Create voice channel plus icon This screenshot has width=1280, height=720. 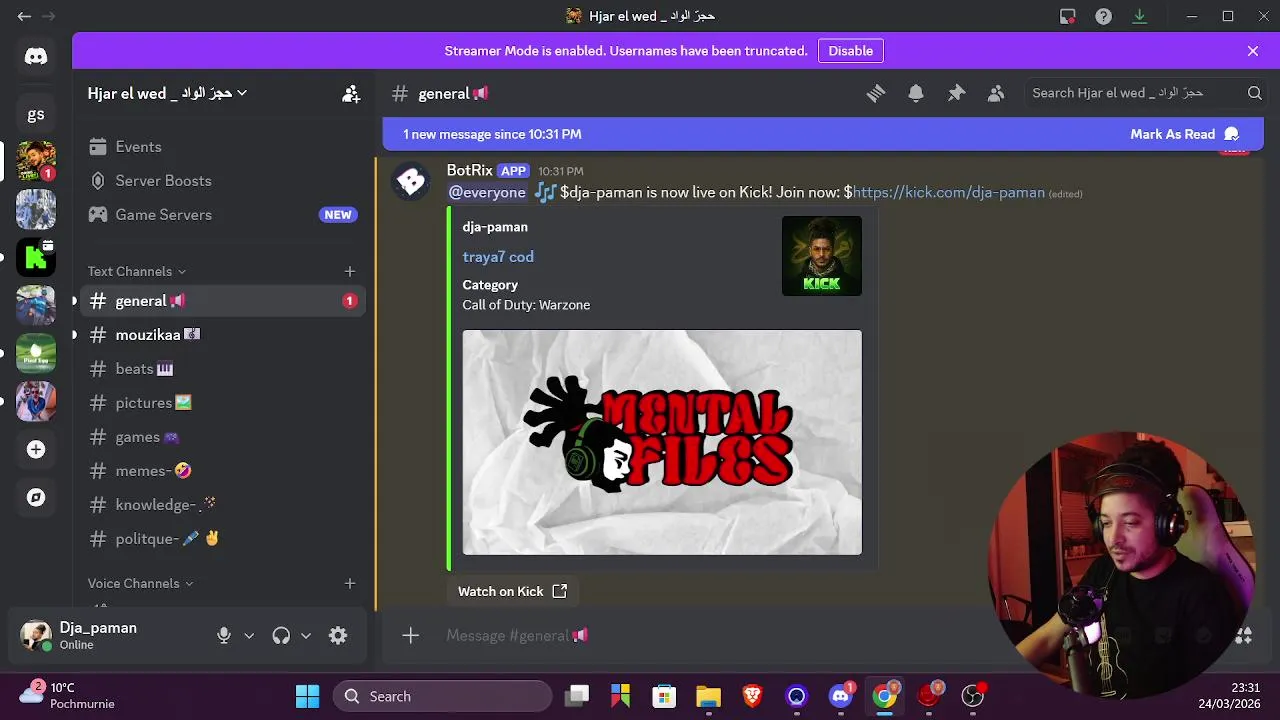click(350, 583)
